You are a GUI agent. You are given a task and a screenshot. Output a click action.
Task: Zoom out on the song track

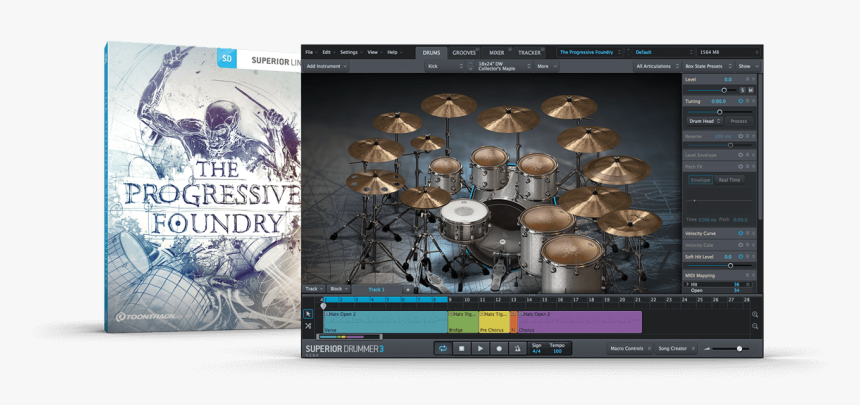(755, 326)
